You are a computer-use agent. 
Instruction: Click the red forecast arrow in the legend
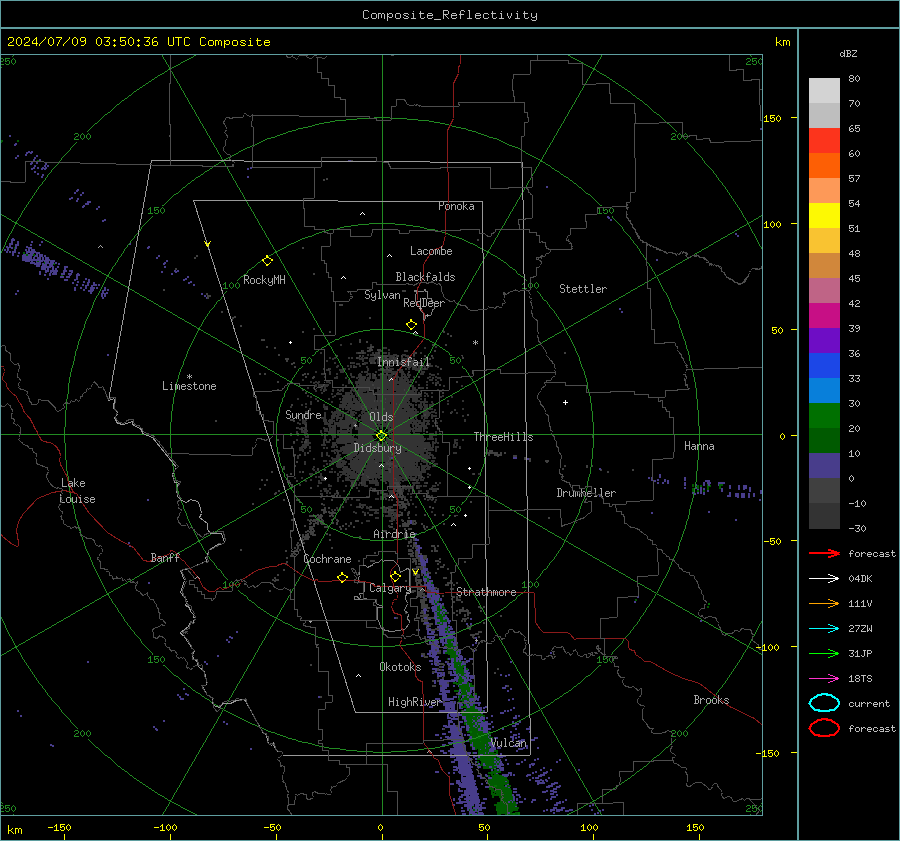pos(824,553)
